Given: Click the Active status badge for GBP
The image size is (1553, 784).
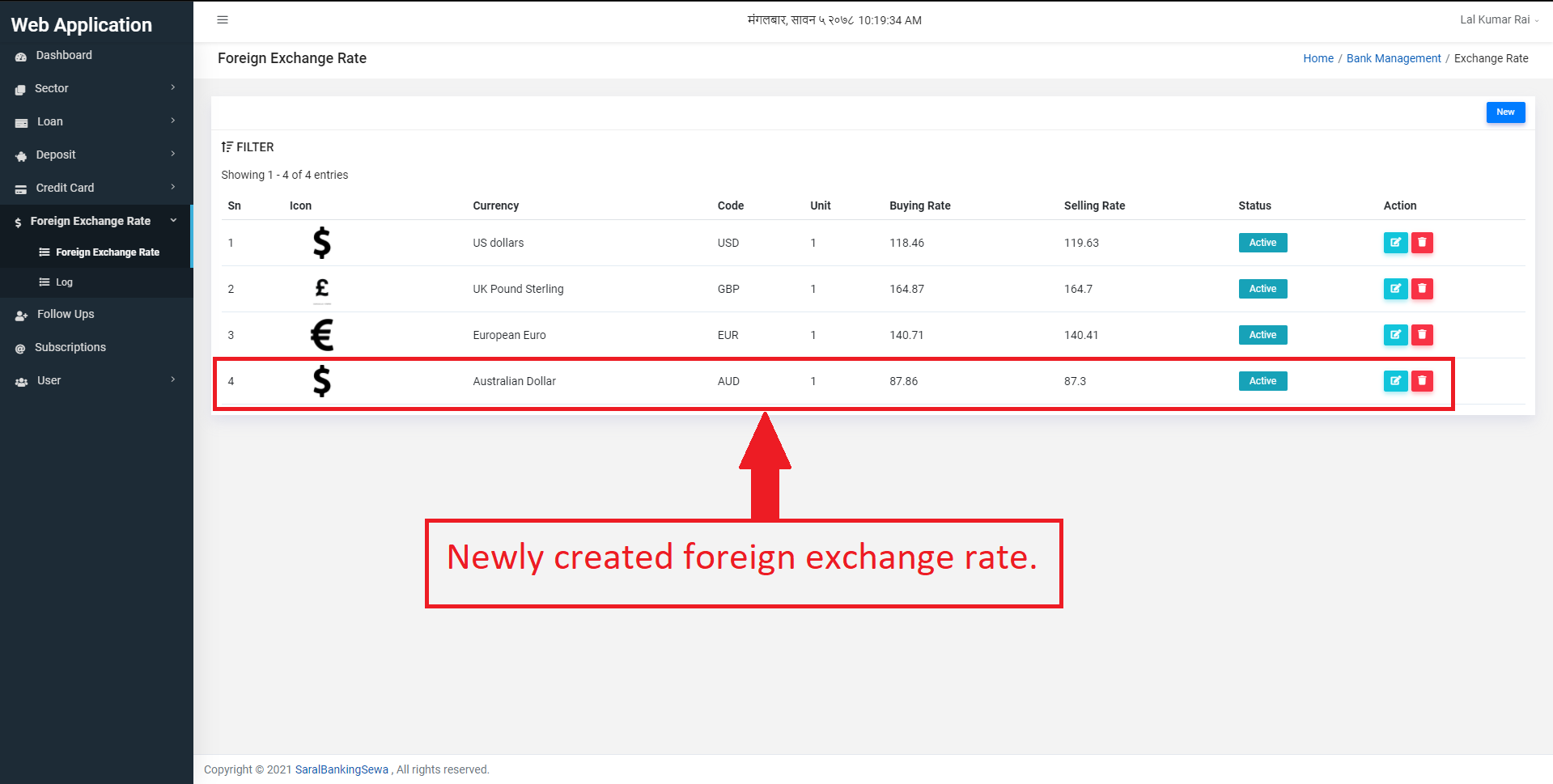Looking at the screenshot, I should (1262, 289).
